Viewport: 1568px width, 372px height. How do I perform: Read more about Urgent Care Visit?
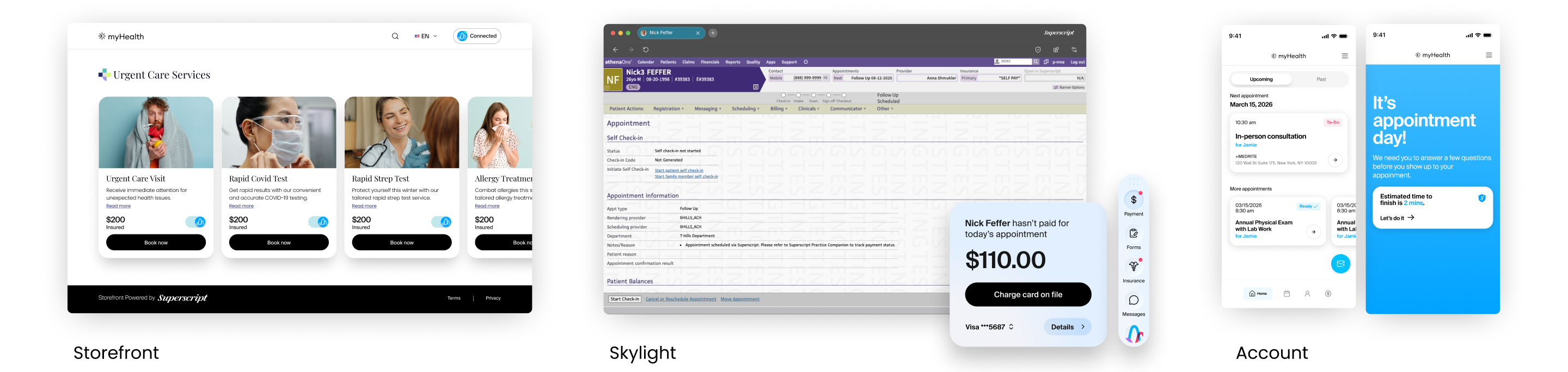tap(118, 206)
